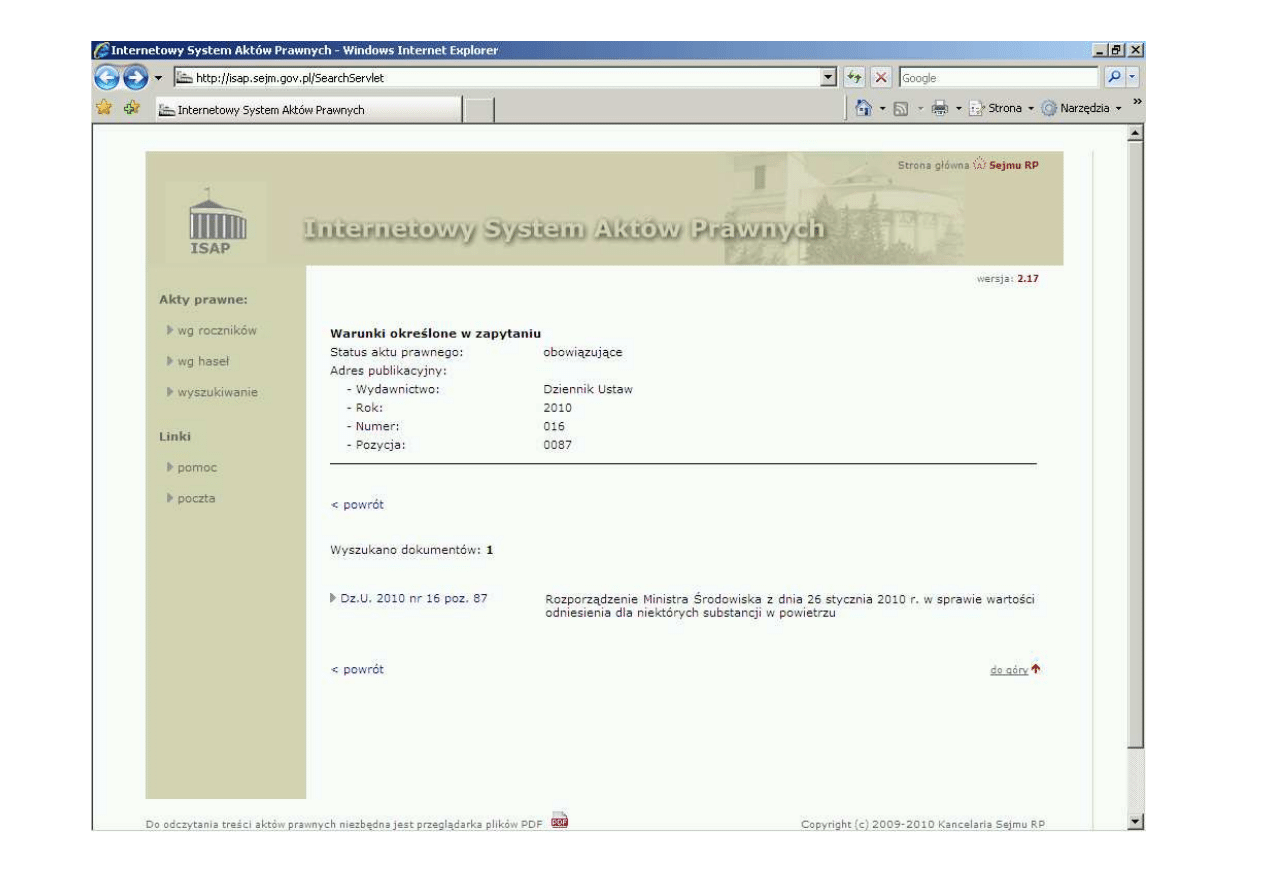Screen dimensions: 1263x893
Task: Click the upper '< powrót' link
Action: coord(357,505)
